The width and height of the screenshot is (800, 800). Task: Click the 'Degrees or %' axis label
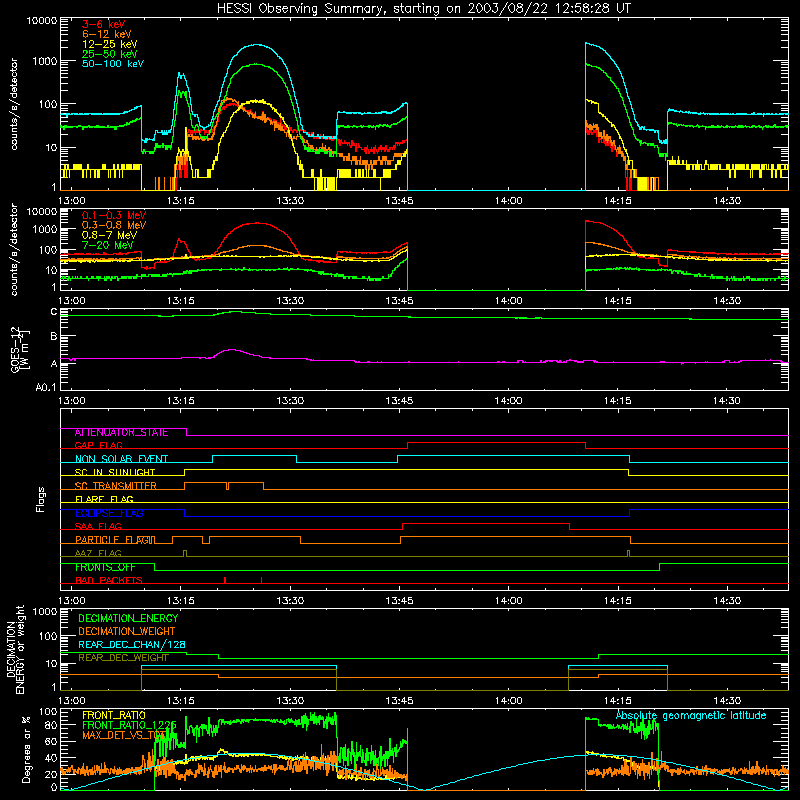27,749
